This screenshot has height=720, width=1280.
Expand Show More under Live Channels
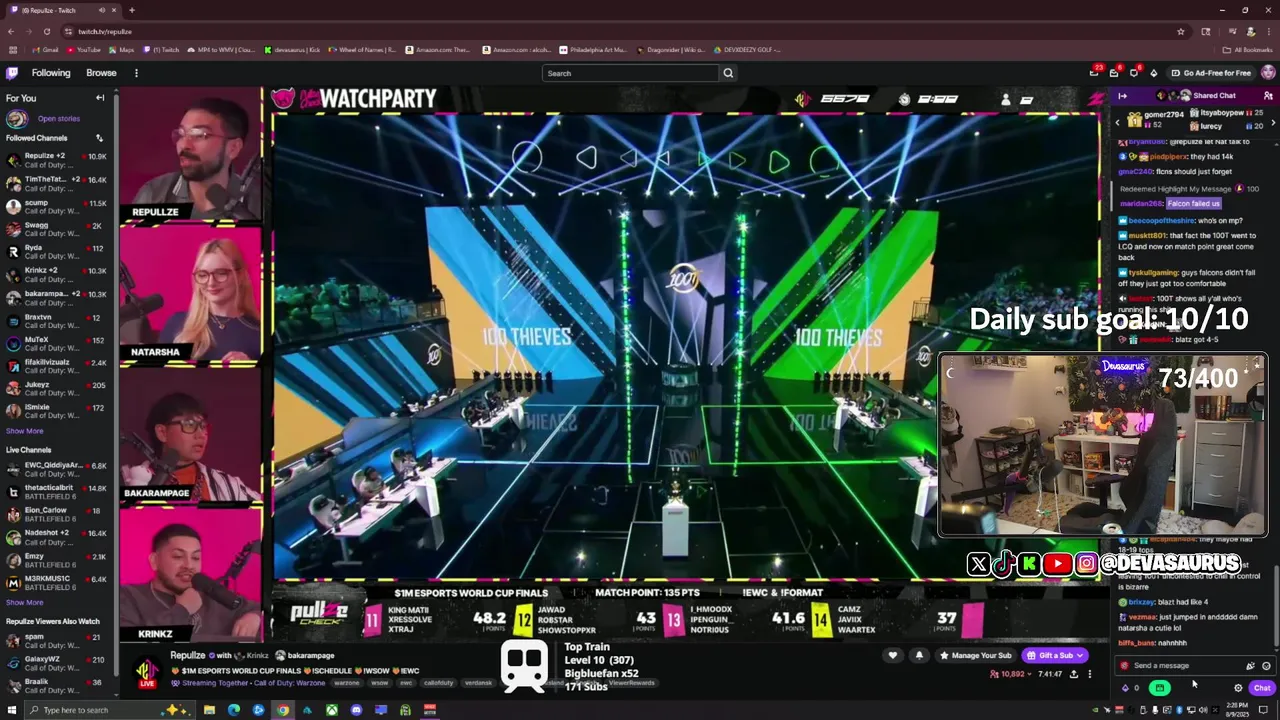coord(25,602)
